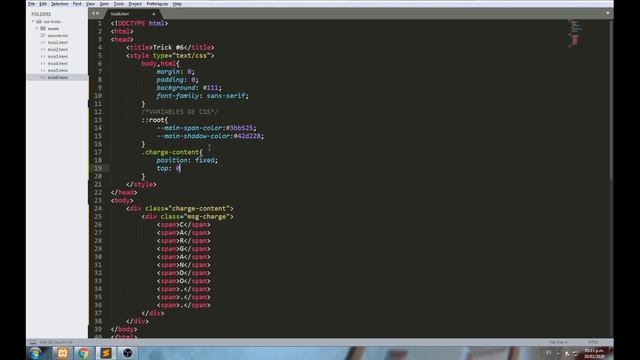Click the #3bb525 color value
This screenshot has height=360, width=640.
coord(241,128)
